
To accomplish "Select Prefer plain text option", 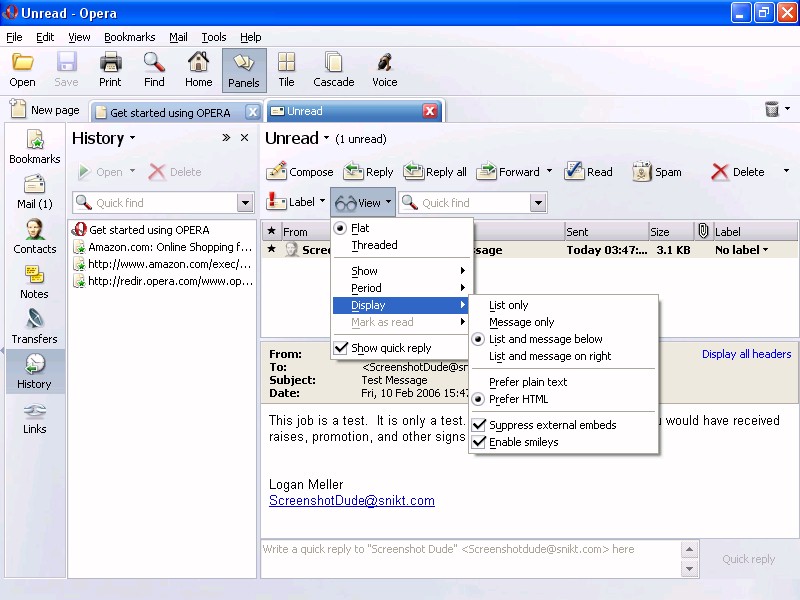I will (528, 382).
